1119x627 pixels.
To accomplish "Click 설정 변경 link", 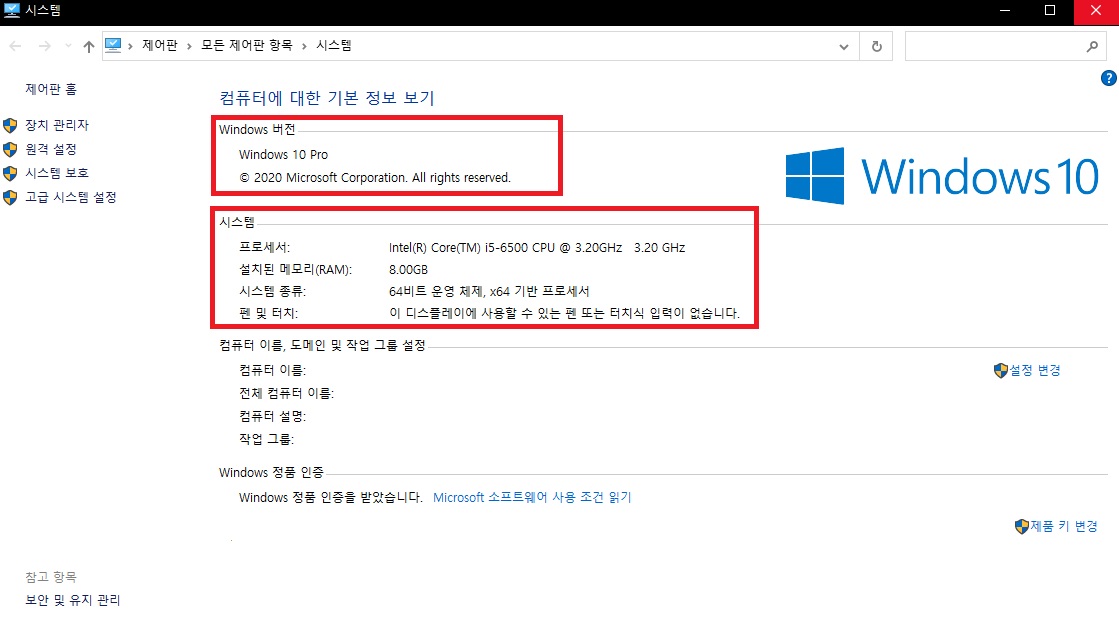I will [x=1035, y=370].
